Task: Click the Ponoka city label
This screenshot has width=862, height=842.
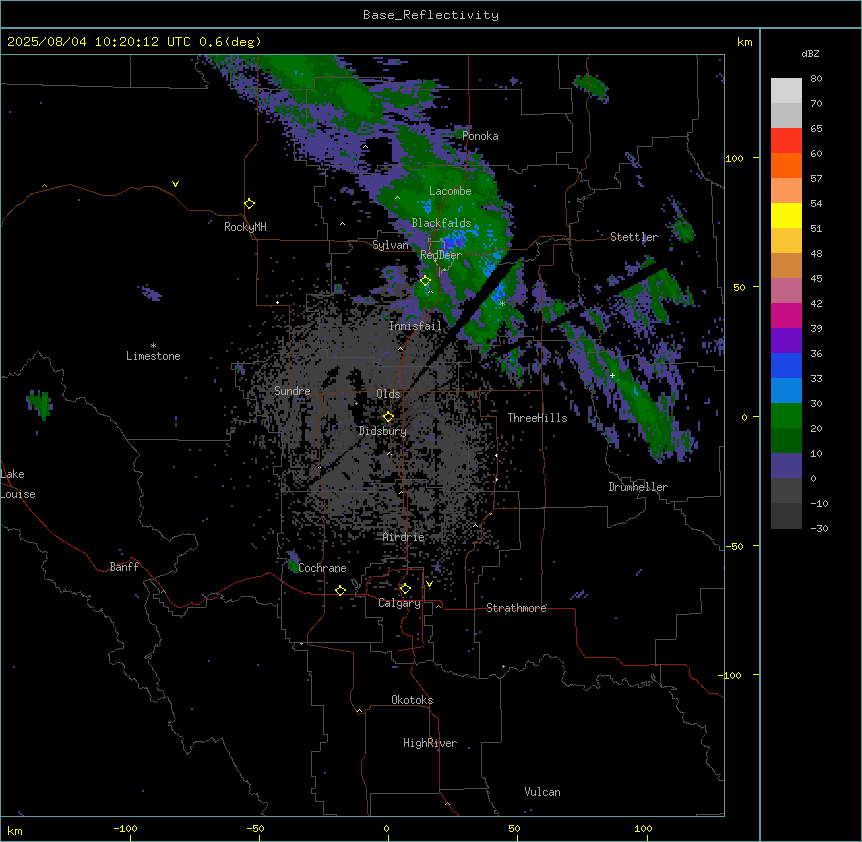Action: point(480,136)
